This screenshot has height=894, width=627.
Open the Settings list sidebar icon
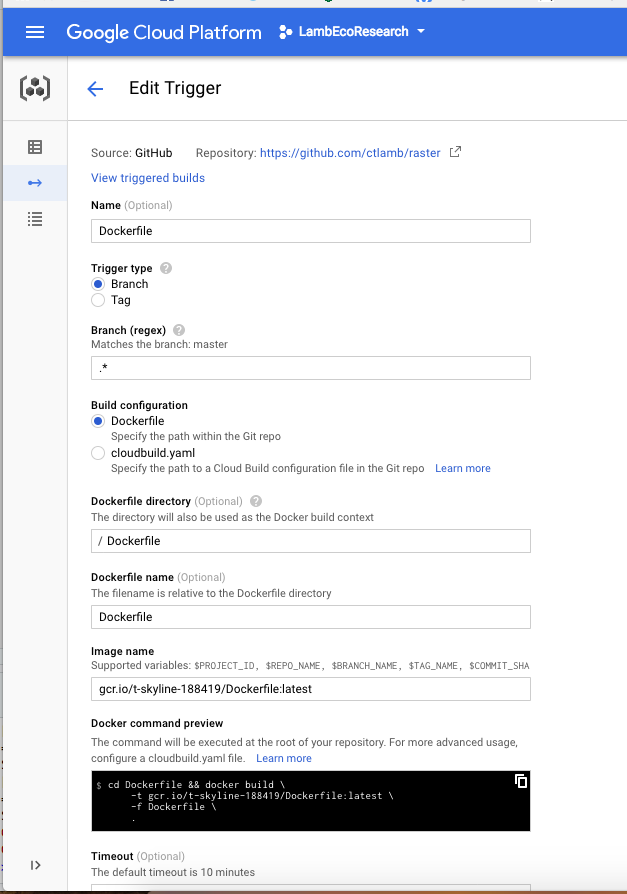click(x=35, y=219)
